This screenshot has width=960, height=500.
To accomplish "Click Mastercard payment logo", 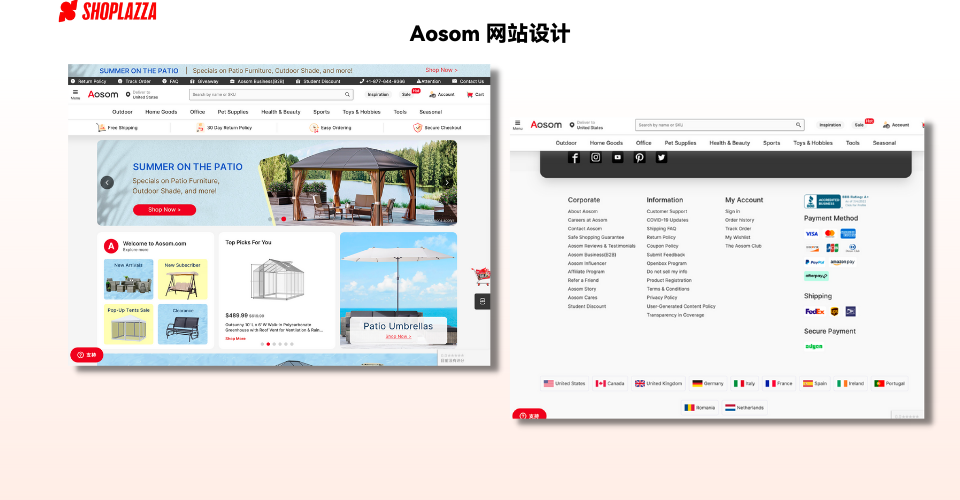I will pyautogui.click(x=830, y=234).
